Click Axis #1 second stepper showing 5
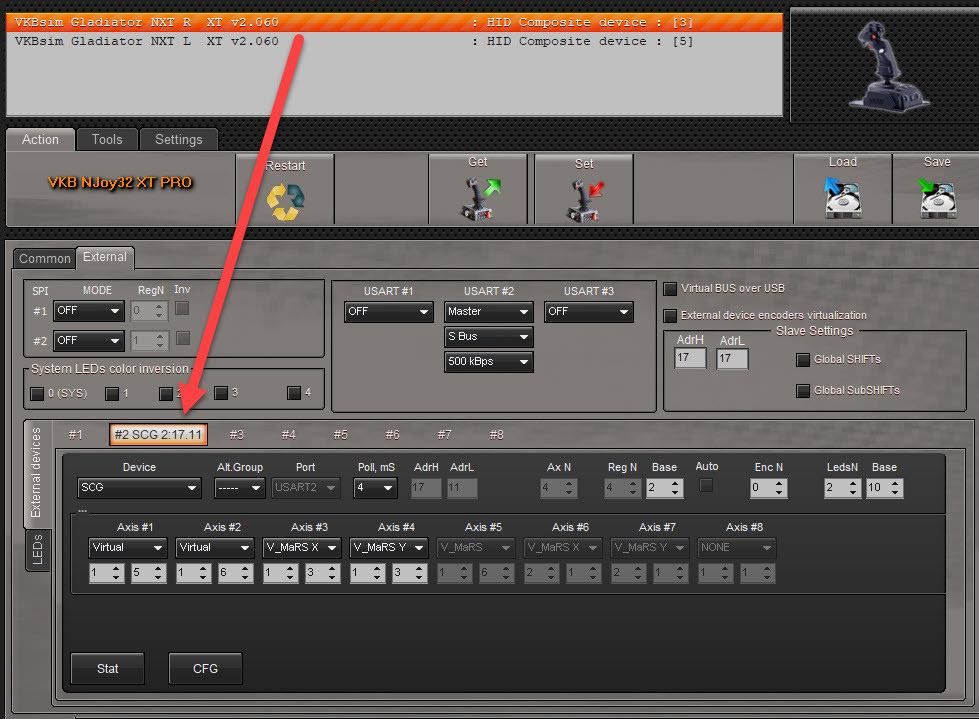 click(x=149, y=572)
